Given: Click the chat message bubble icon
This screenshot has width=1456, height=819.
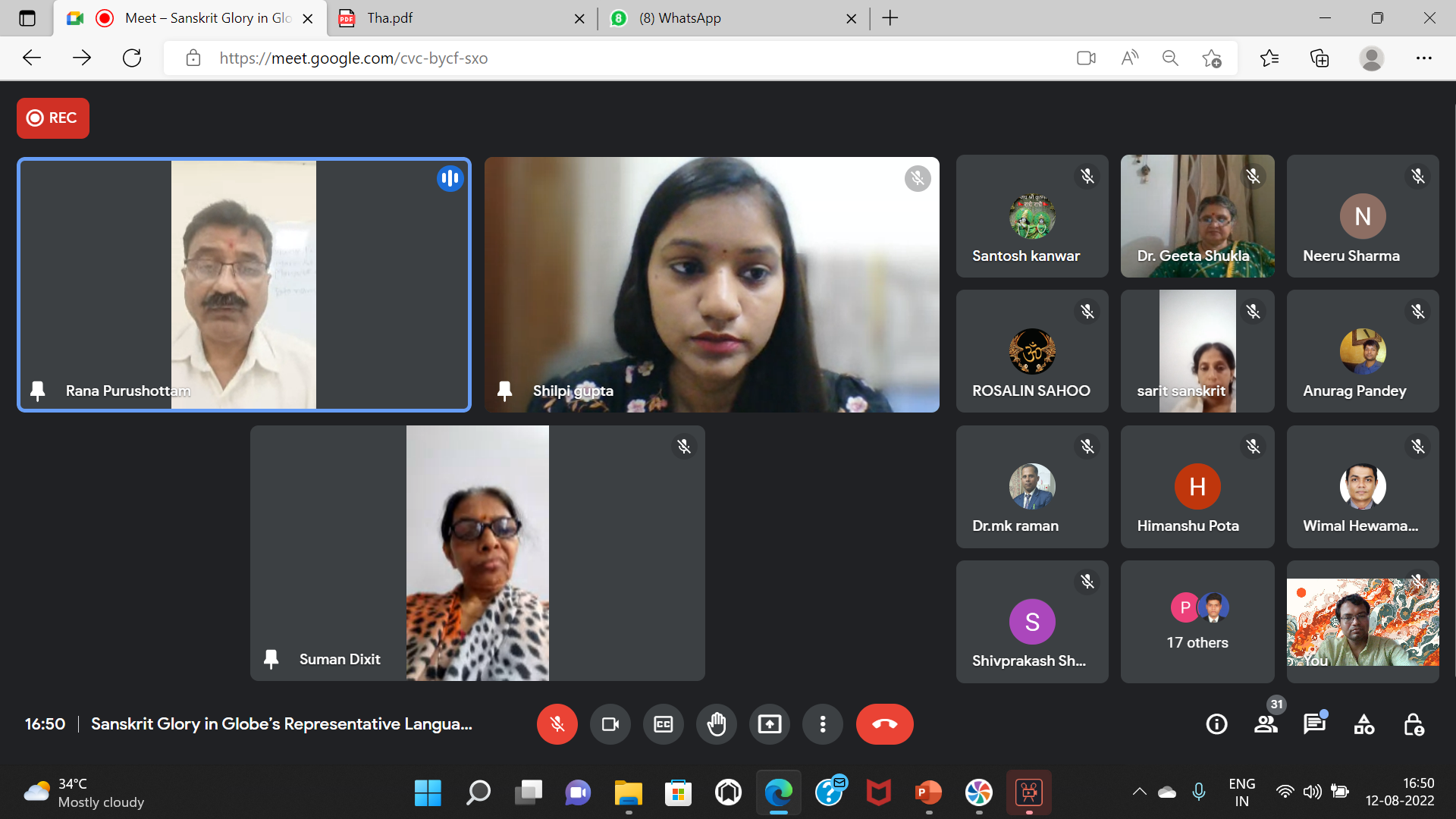Looking at the screenshot, I should 1314,724.
